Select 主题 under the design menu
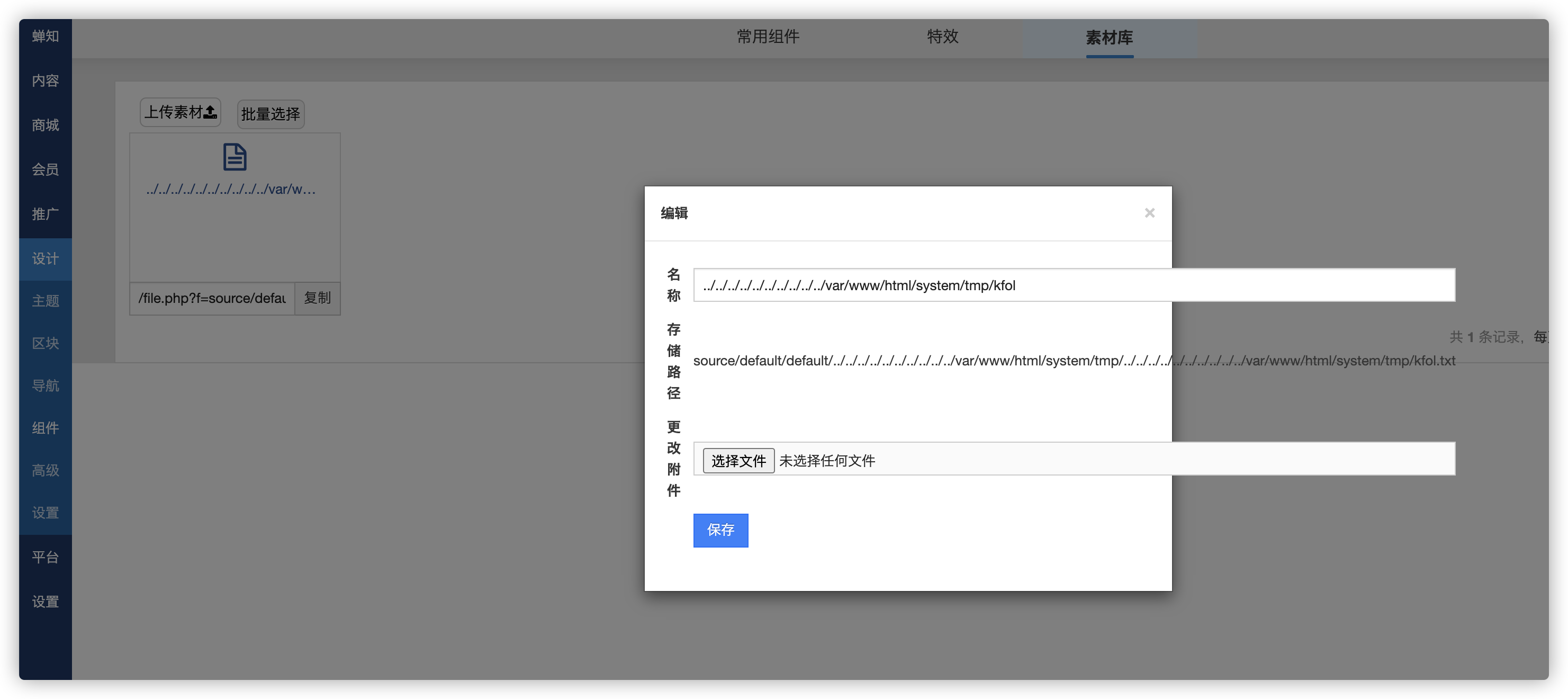 (x=45, y=301)
